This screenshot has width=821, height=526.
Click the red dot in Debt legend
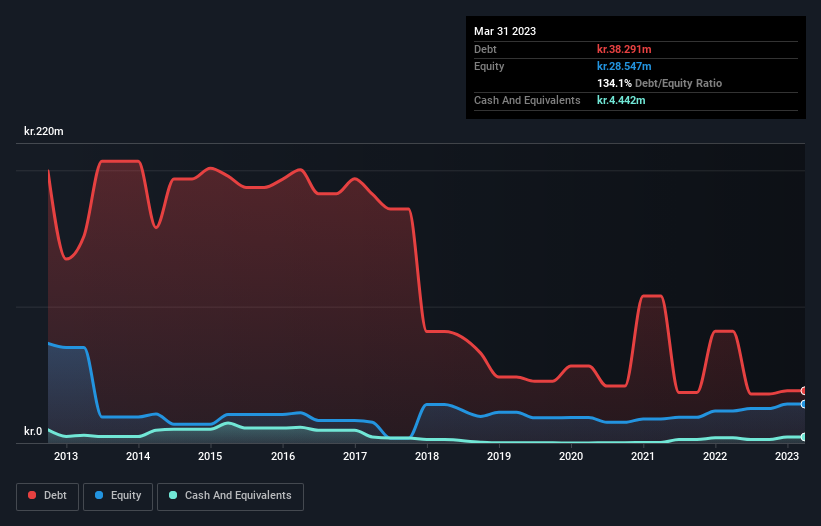[32, 495]
